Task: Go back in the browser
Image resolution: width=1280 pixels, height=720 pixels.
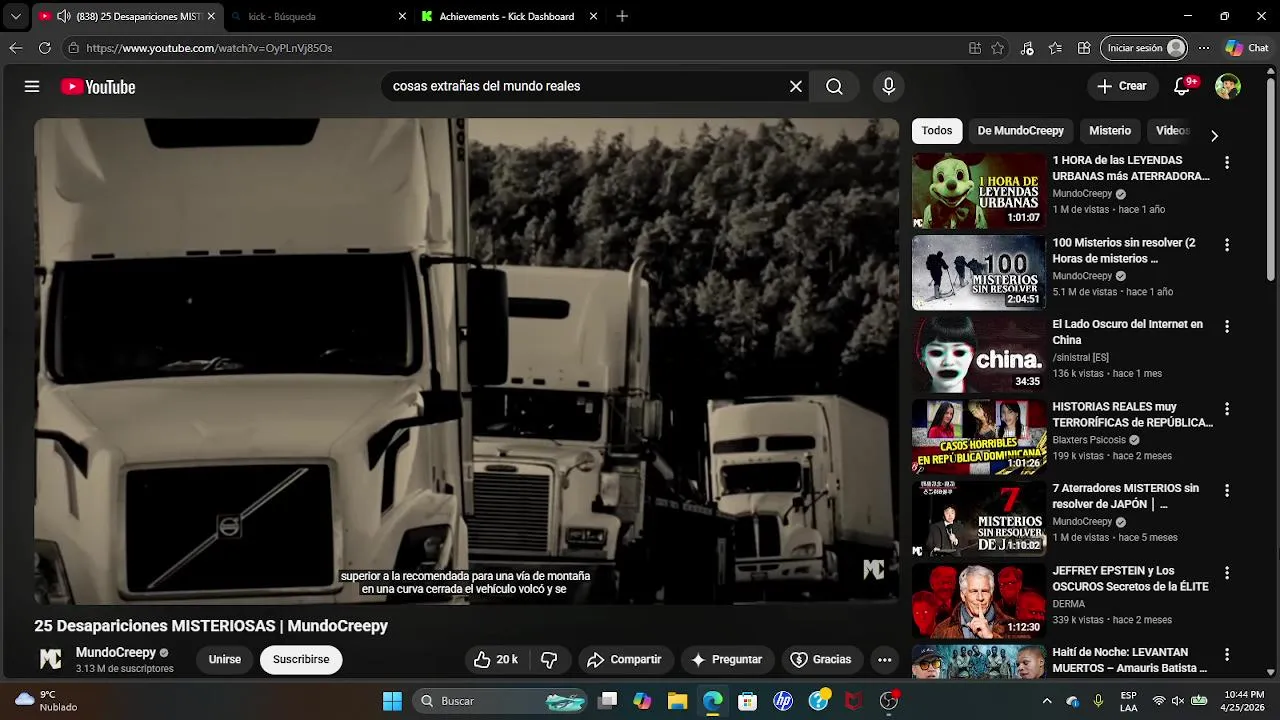Action: pyautogui.click(x=16, y=48)
